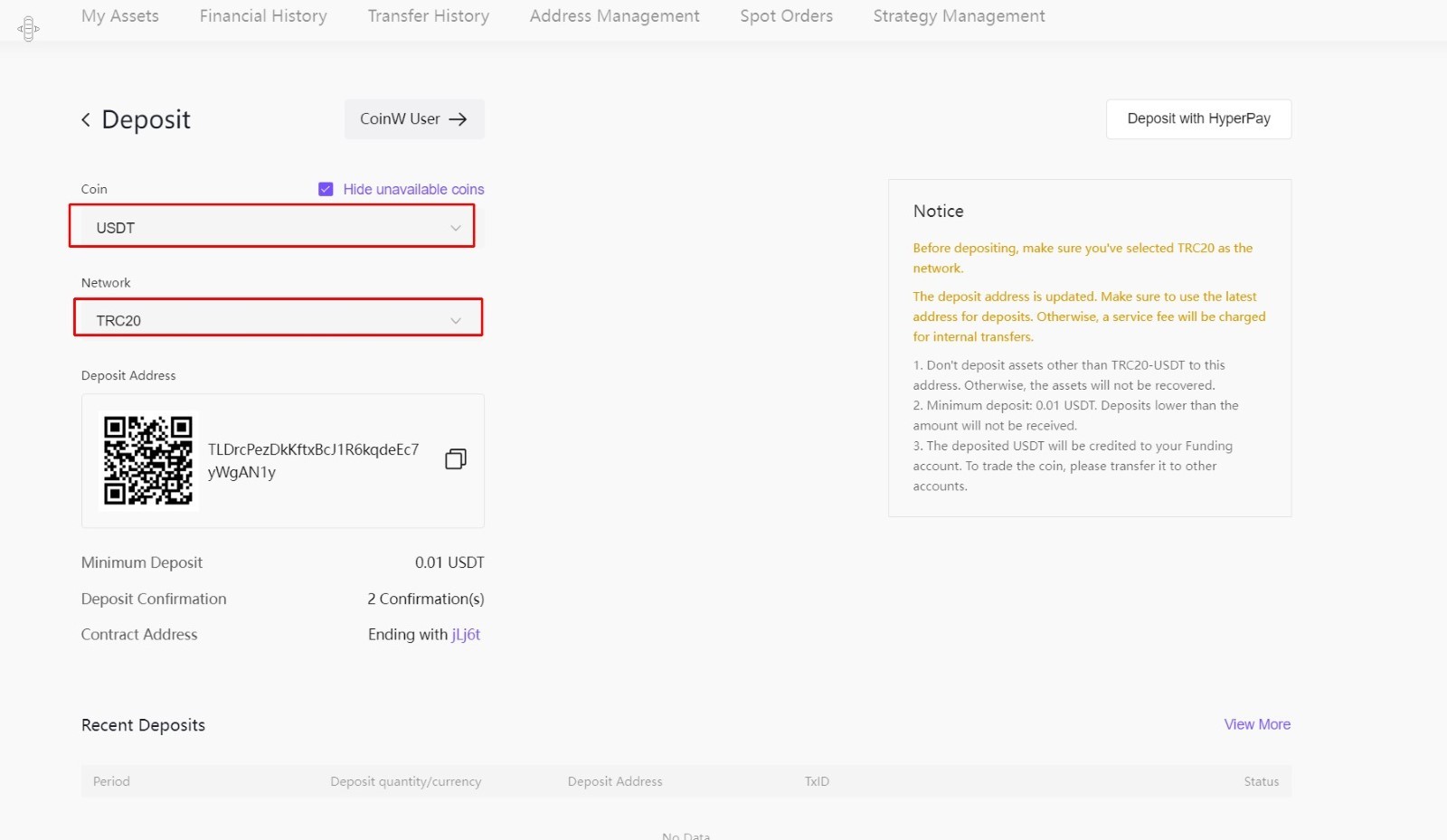Click the copy deposit address icon
The height and width of the screenshot is (840, 1447).
(456, 459)
